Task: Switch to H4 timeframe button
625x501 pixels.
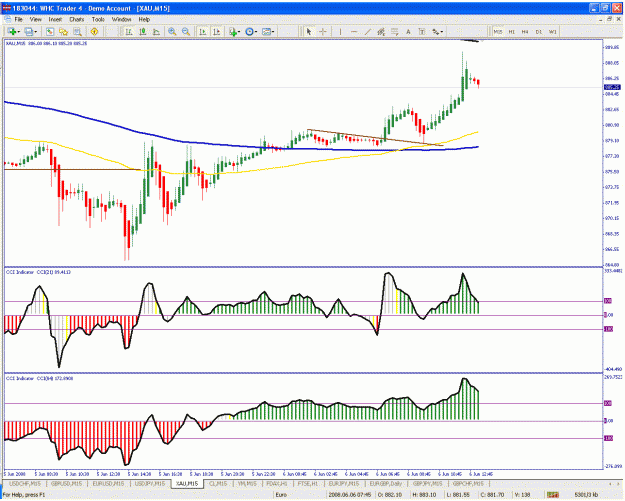Action: coord(525,31)
